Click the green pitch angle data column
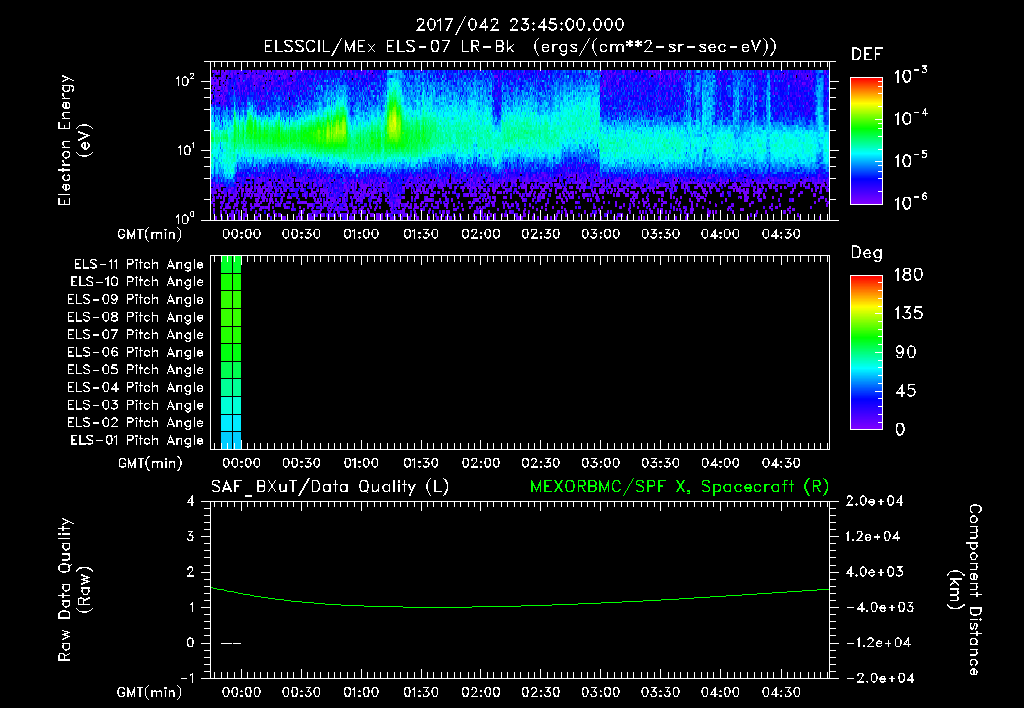 coord(231,352)
